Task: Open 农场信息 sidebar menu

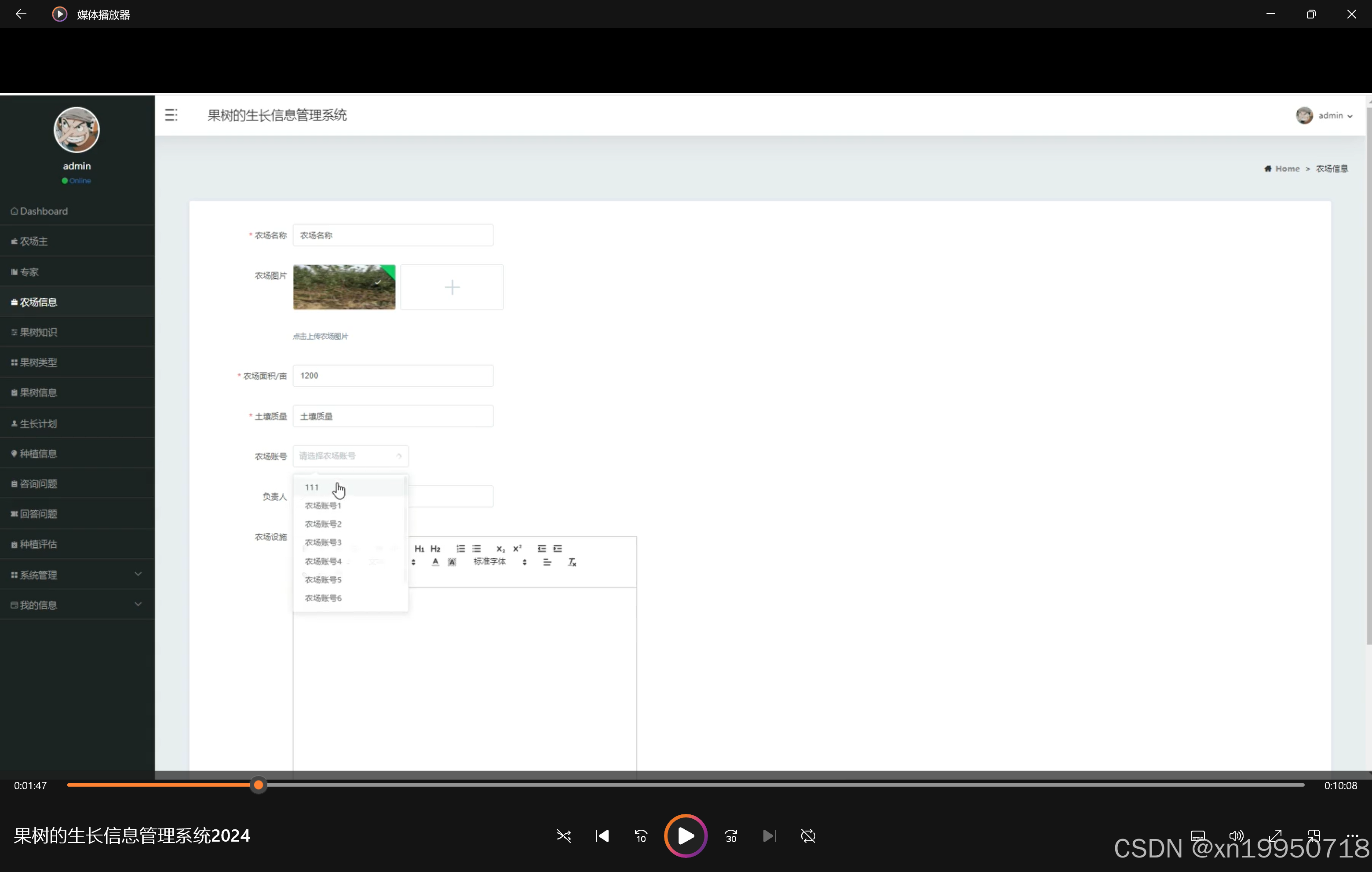Action: coord(77,302)
